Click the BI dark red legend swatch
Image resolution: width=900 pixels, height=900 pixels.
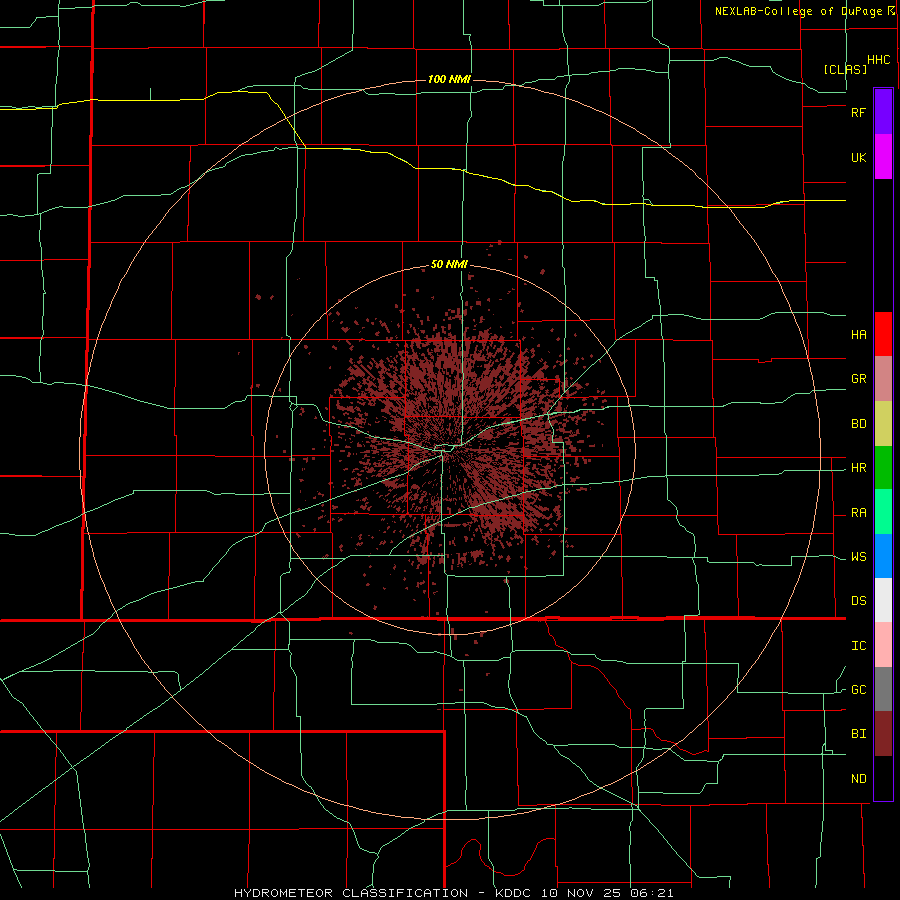click(x=883, y=734)
